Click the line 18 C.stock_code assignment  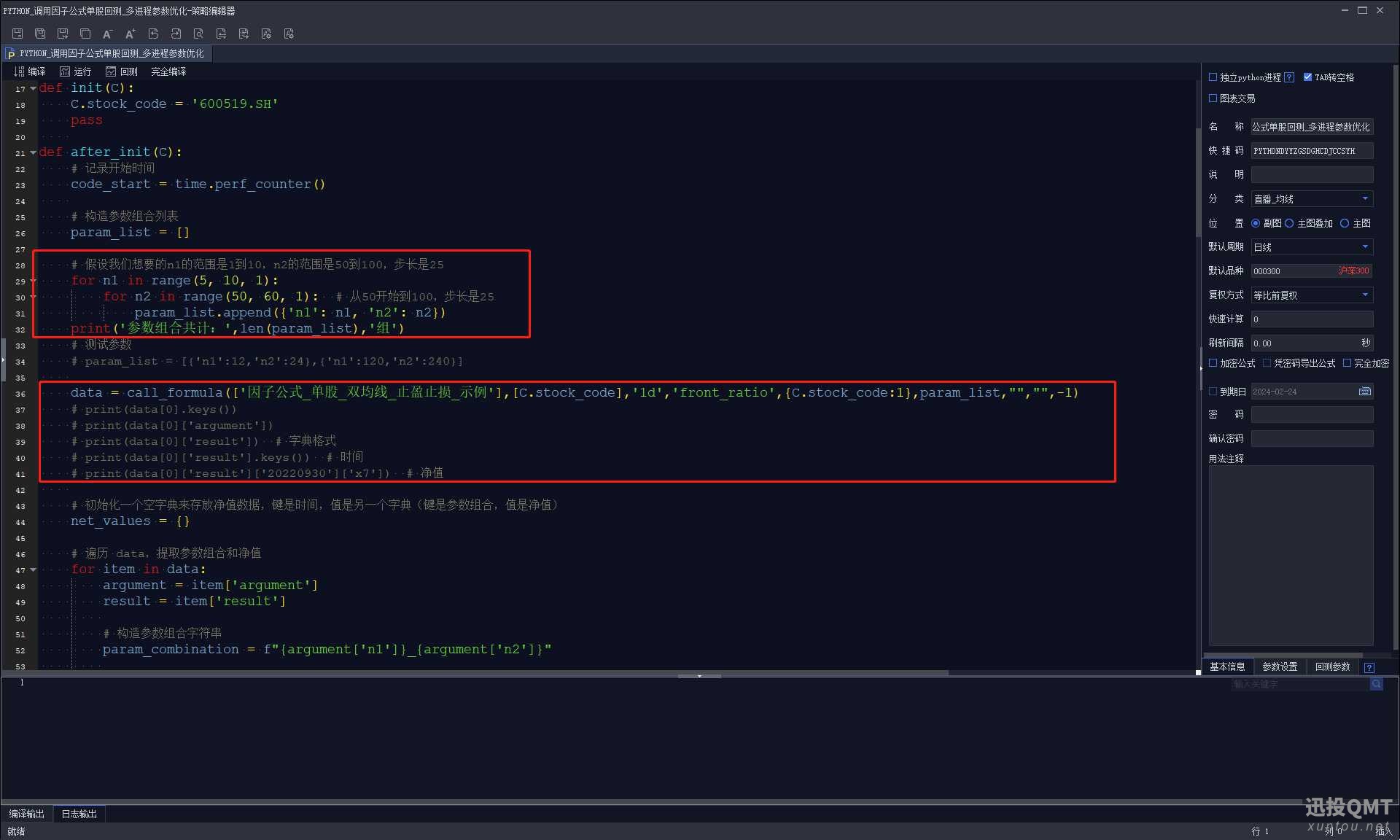point(174,104)
